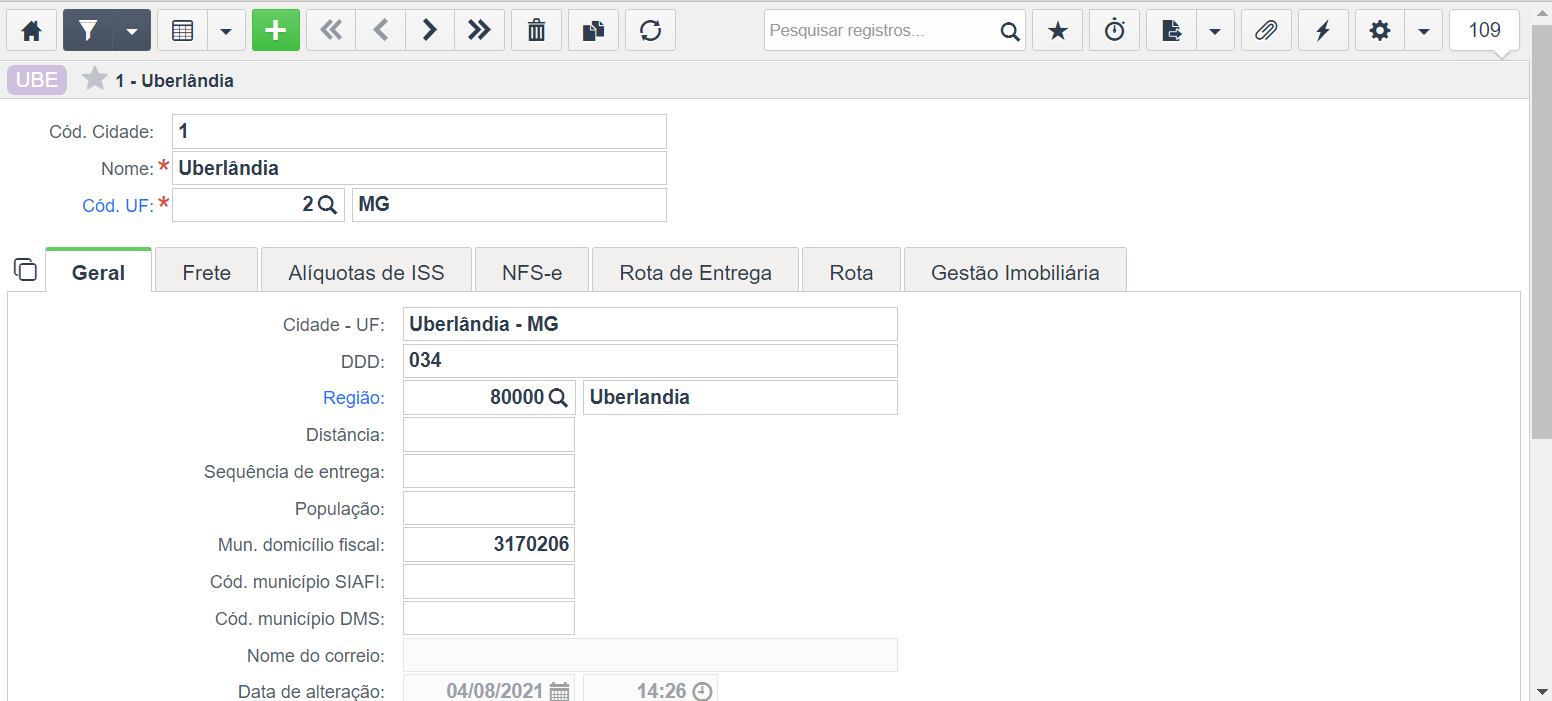Open the stopwatch timer tool
Image resolution: width=1552 pixels, height=701 pixels.
click(x=1115, y=31)
